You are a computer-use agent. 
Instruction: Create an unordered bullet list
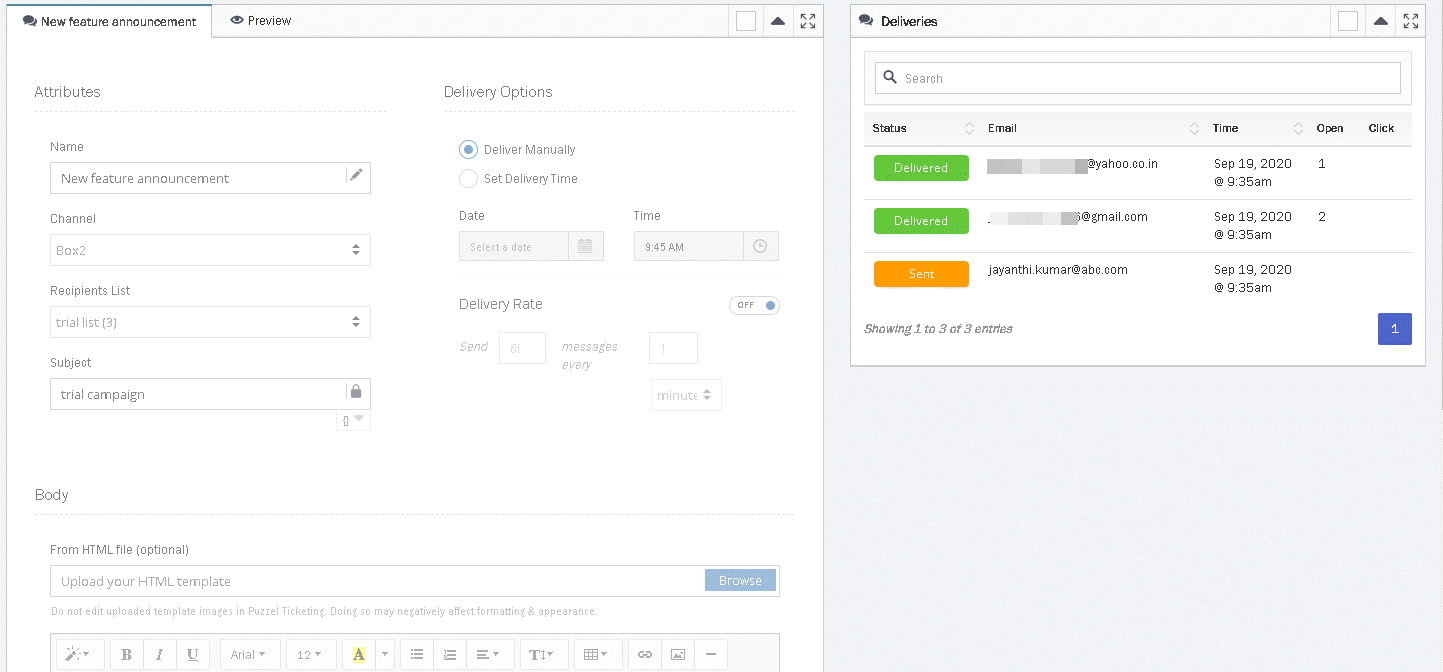pos(417,655)
